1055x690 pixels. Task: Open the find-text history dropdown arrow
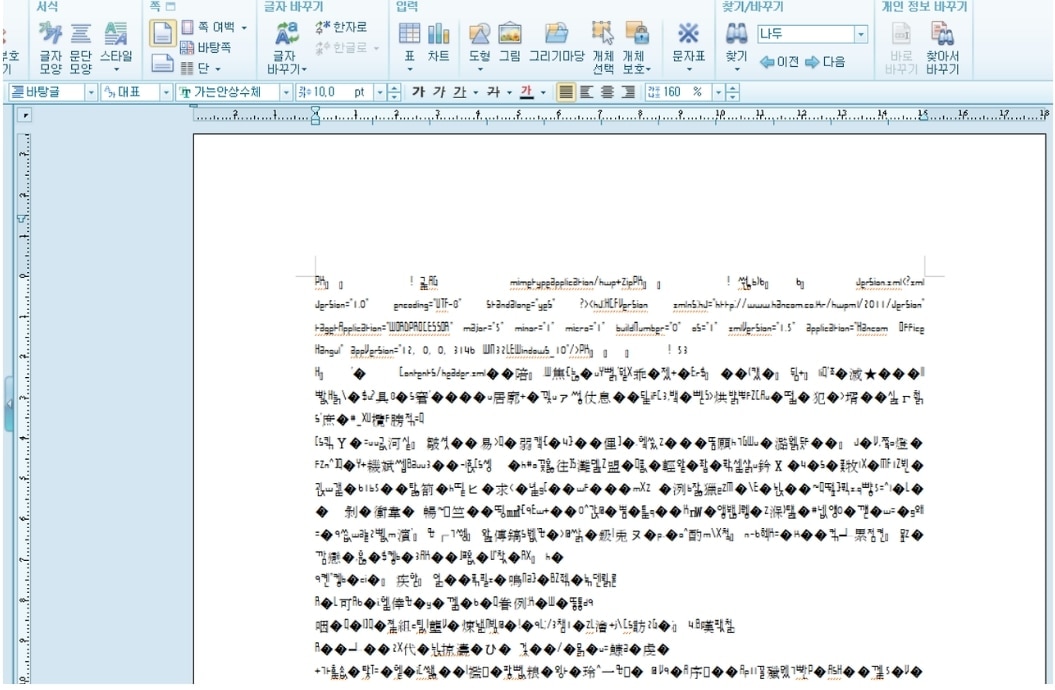pos(861,34)
